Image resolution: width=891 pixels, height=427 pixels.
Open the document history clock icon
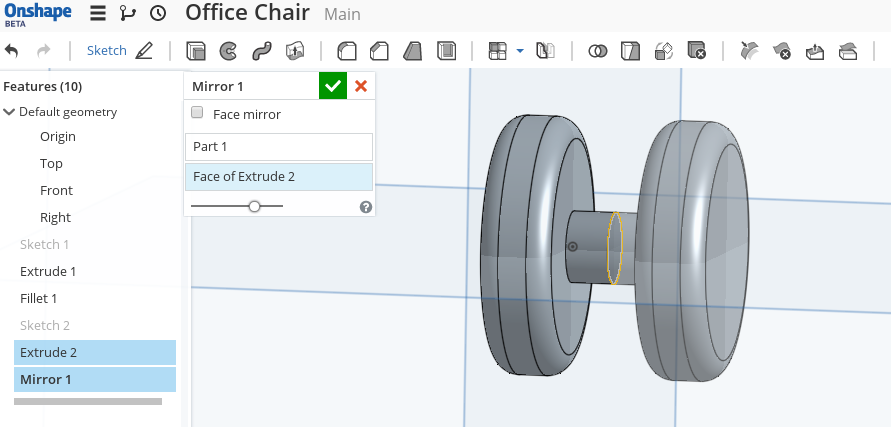coord(158,14)
